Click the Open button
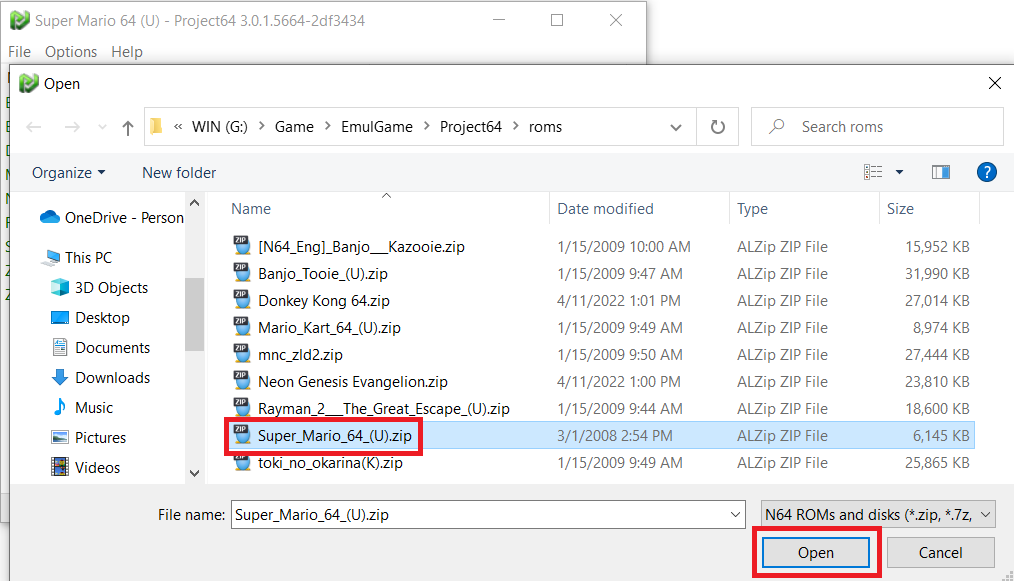The width and height of the screenshot is (1014, 581). point(815,553)
